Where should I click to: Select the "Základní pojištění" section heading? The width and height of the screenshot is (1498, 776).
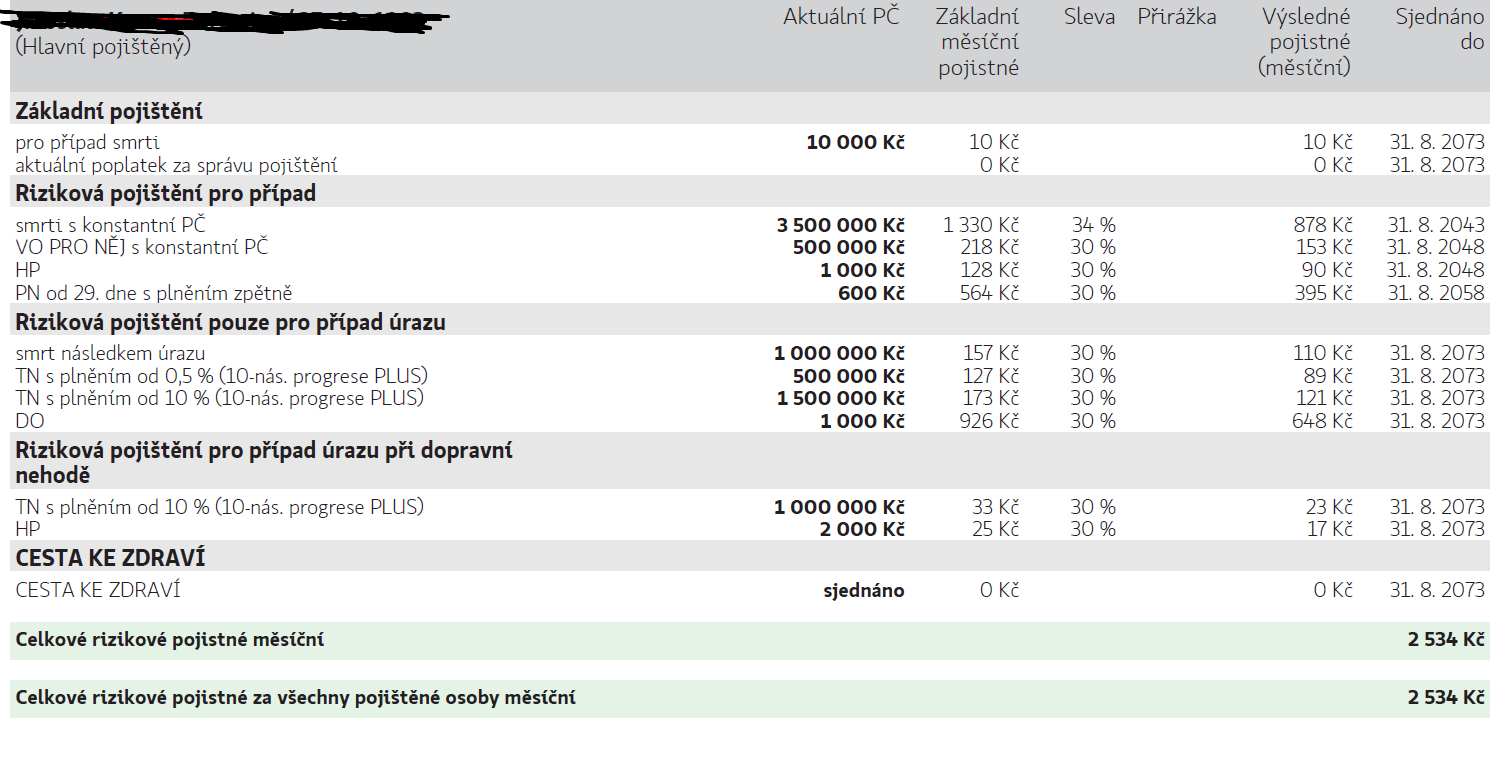(109, 111)
